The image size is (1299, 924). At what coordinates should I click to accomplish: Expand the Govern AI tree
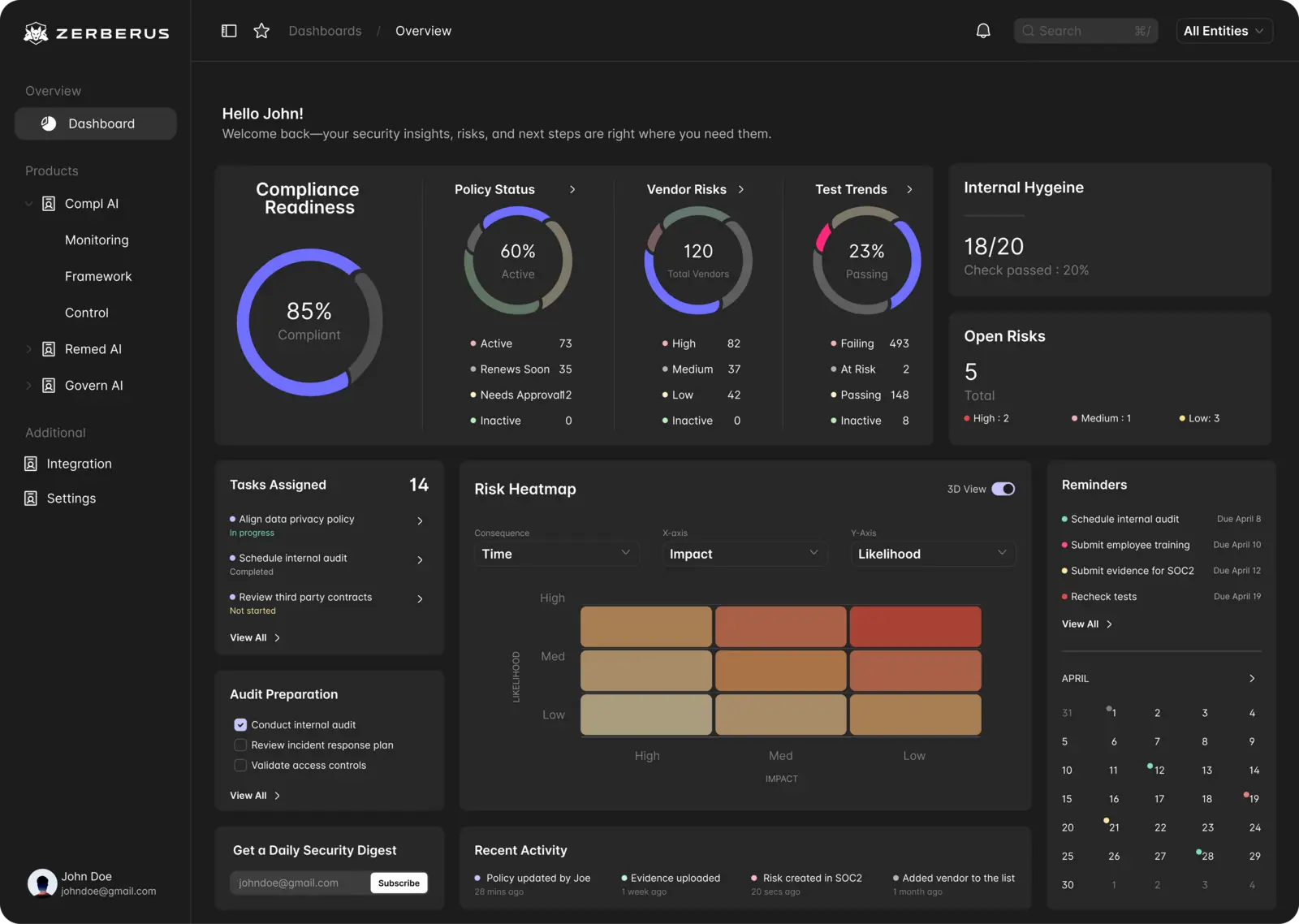(28, 386)
